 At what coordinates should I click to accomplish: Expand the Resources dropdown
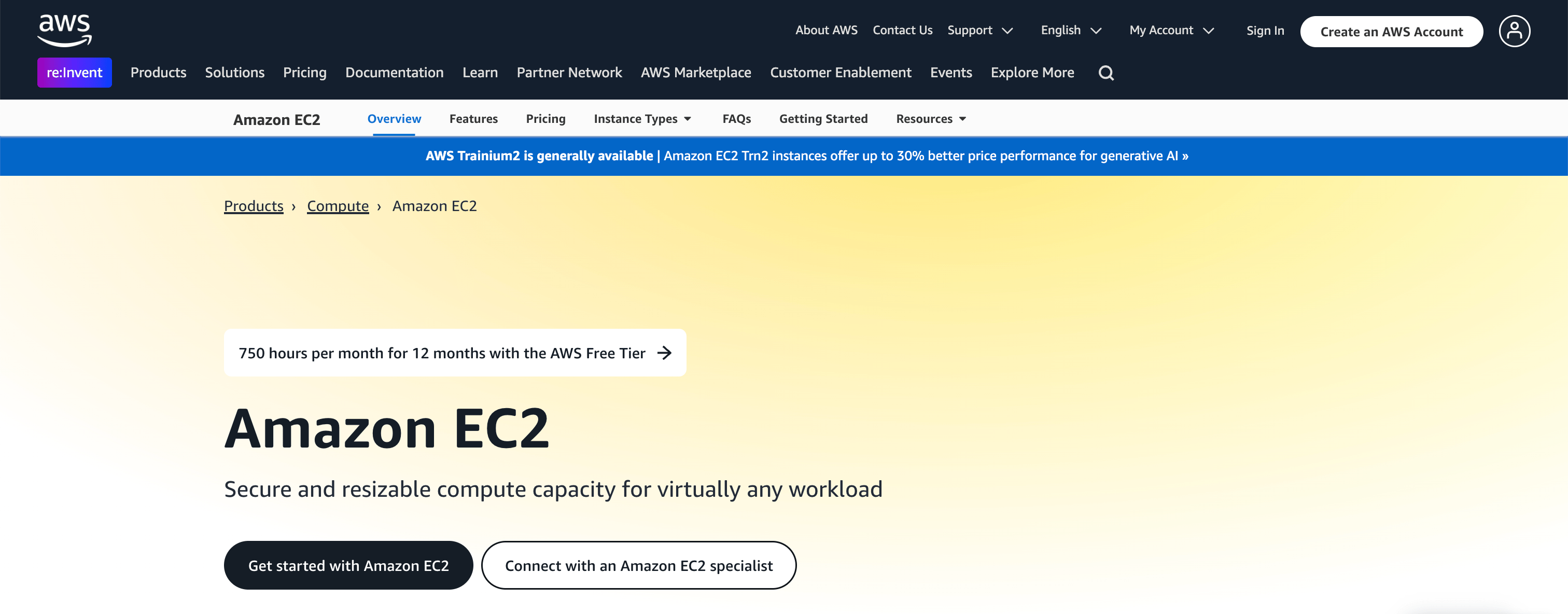point(931,119)
